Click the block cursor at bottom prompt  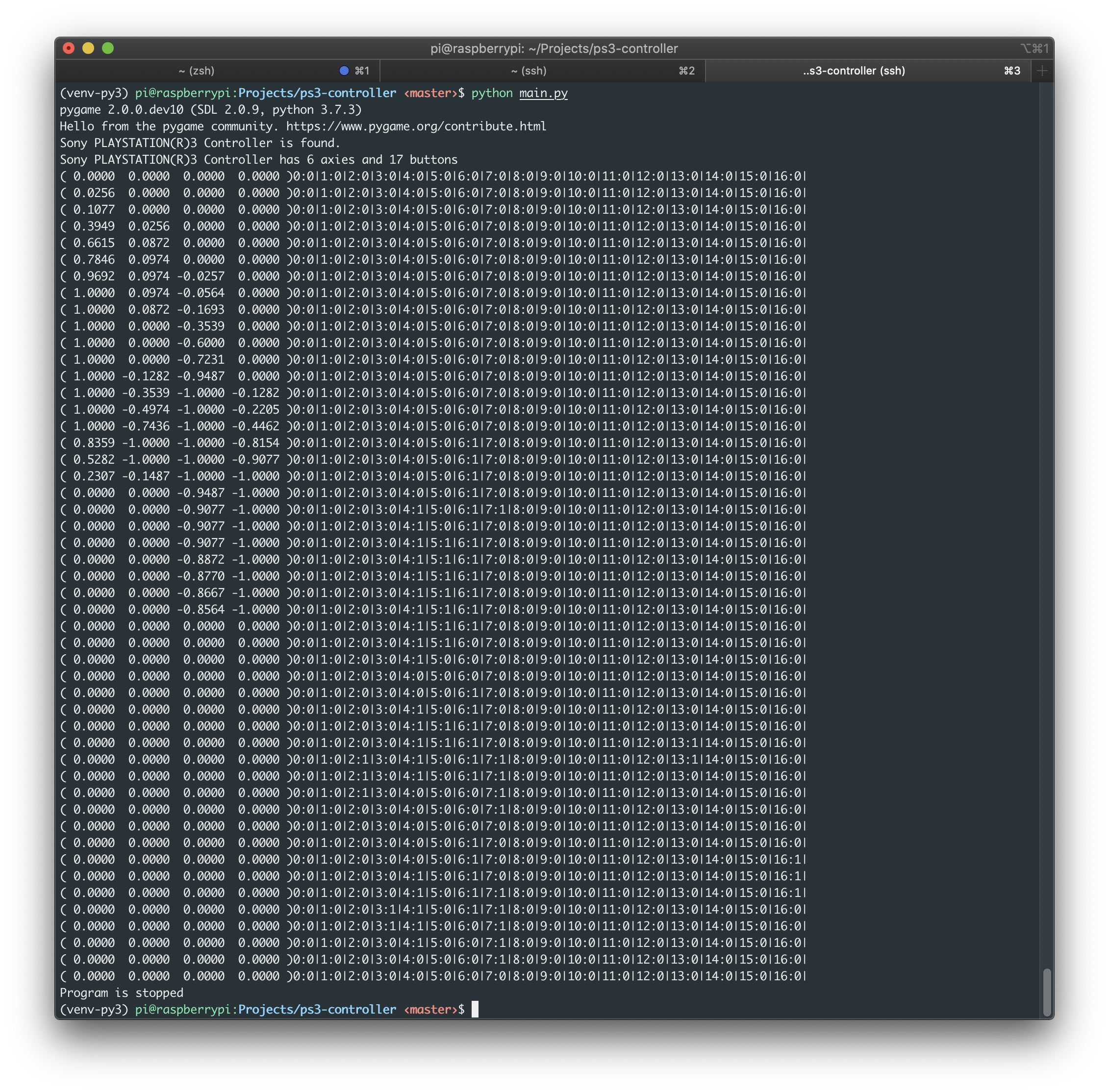tap(475, 1009)
